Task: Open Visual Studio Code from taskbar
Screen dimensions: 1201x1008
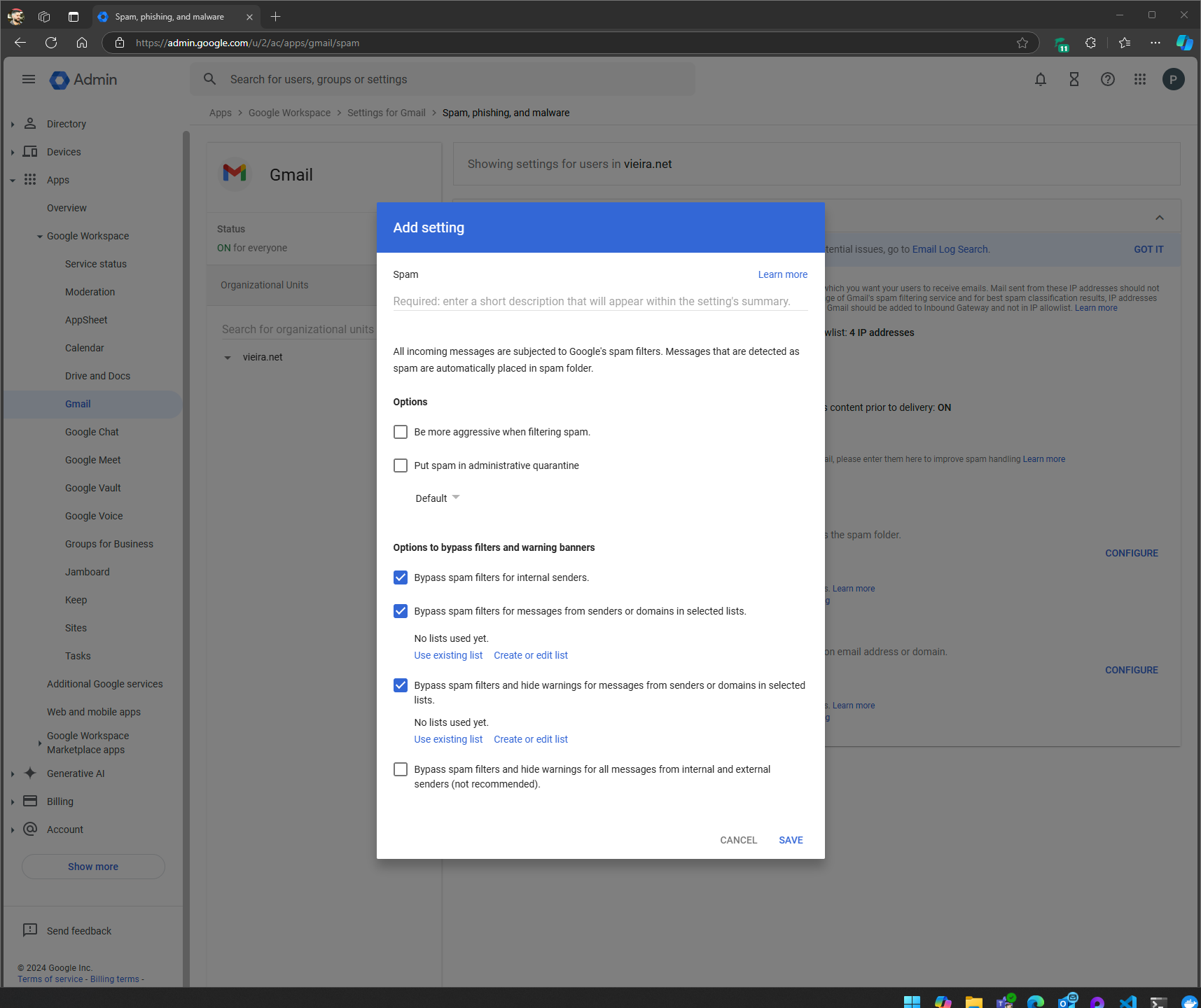Action: click(x=1127, y=1002)
